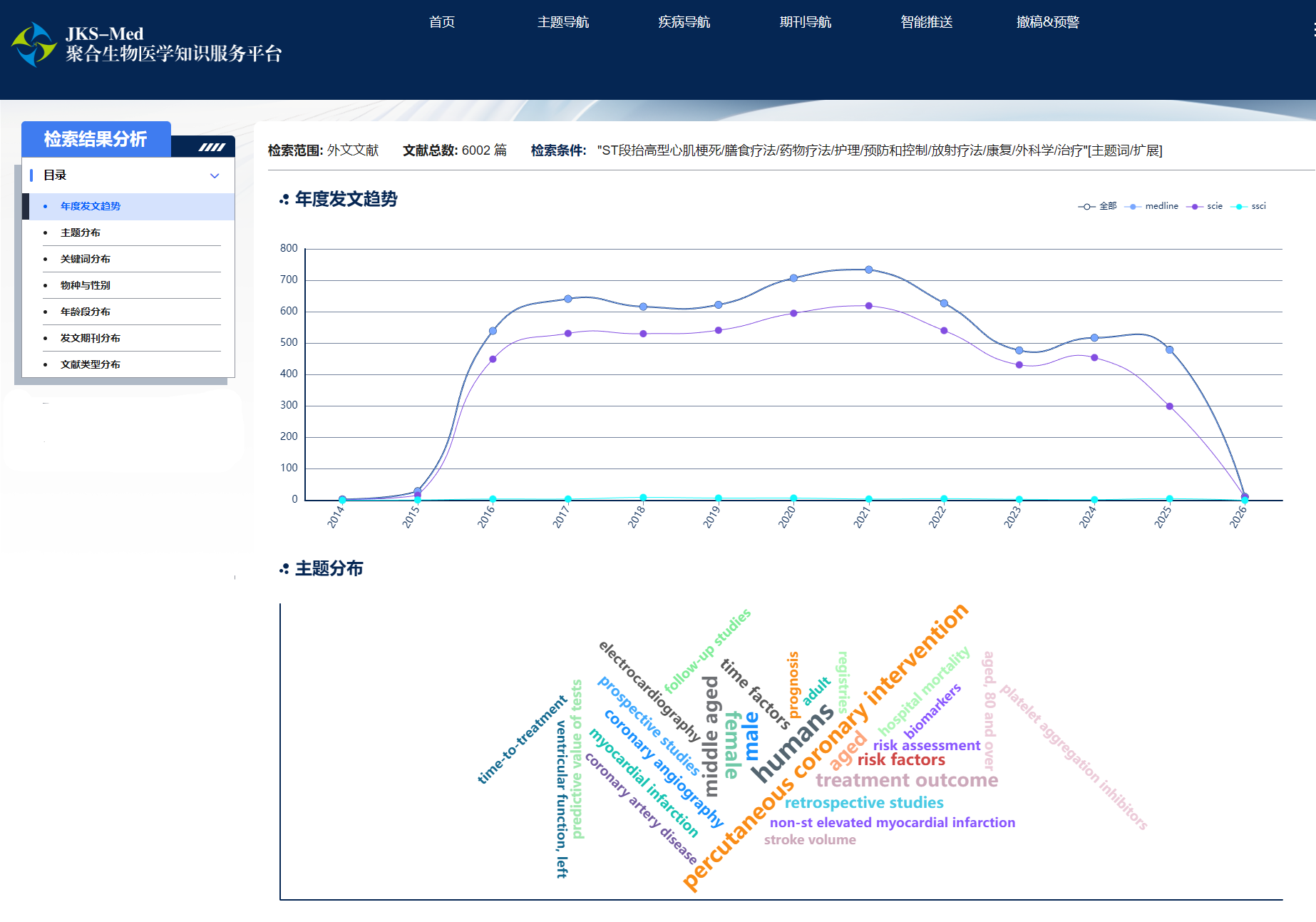Click the dots icon beside 主题分布 heading
This screenshot has height=922, width=1316.
[x=284, y=569]
